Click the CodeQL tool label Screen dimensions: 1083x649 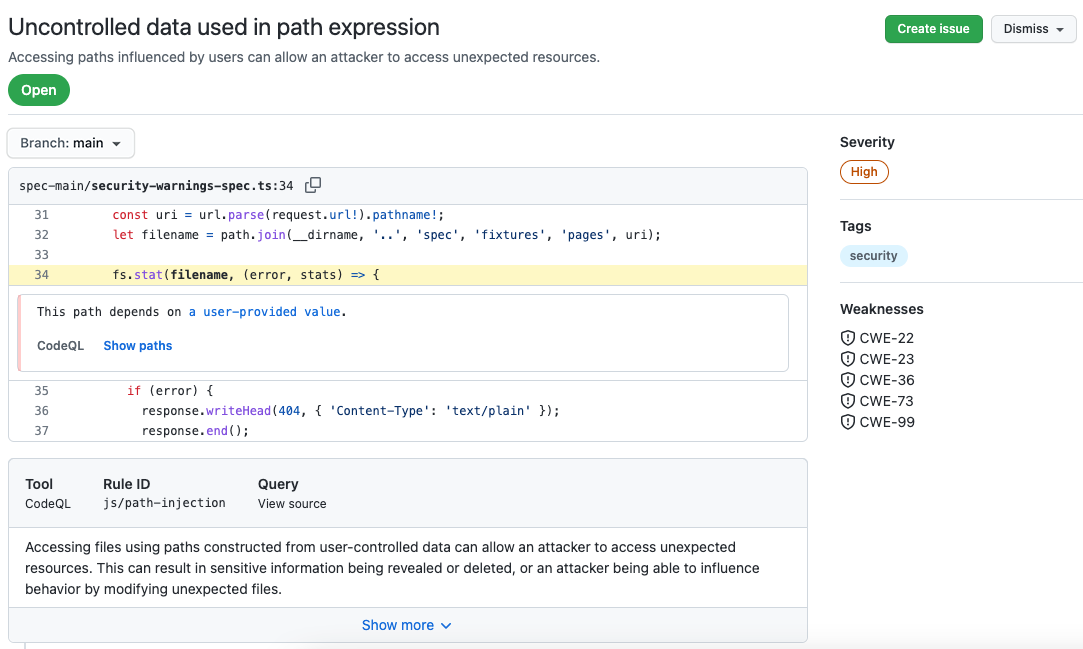click(x=47, y=504)
